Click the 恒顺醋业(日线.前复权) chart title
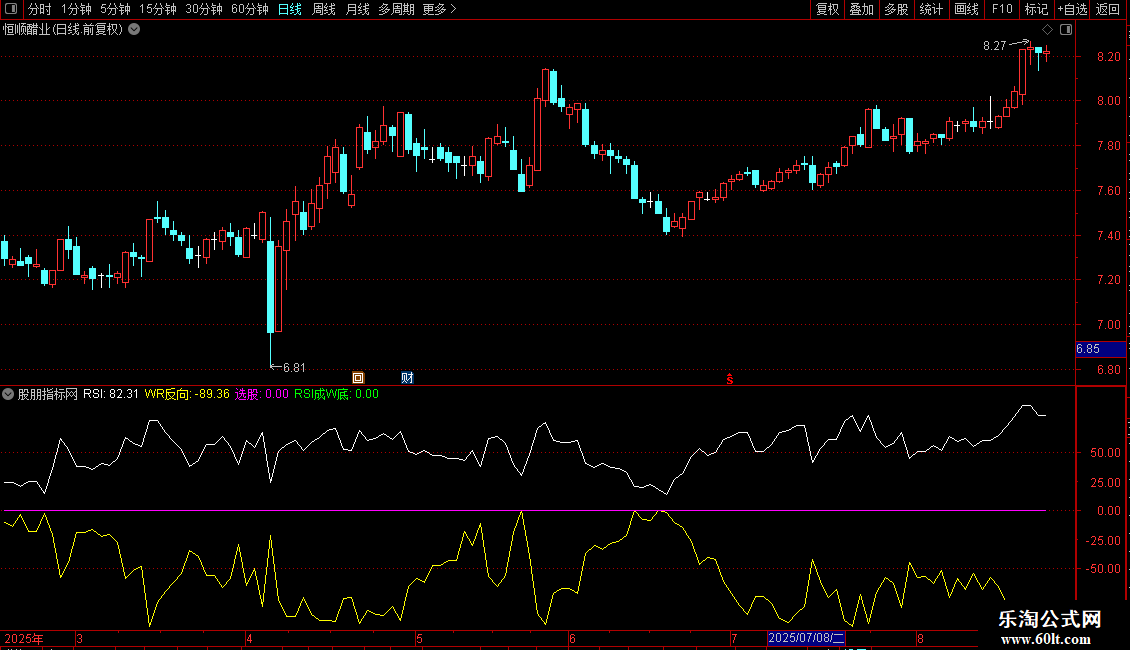The width and height of the screenshot is (1130, 650). [x=63, y=30]
